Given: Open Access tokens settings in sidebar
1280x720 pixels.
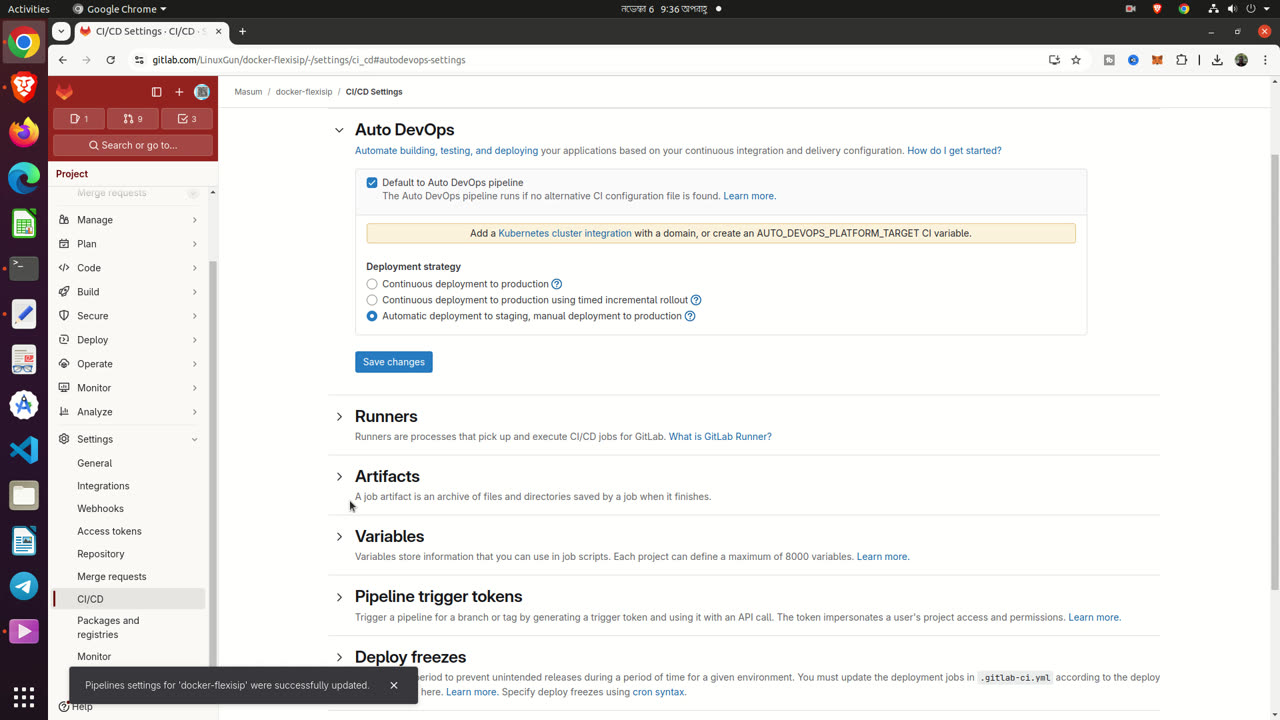Looking at the screenshot, I should [x=129, y=531].
